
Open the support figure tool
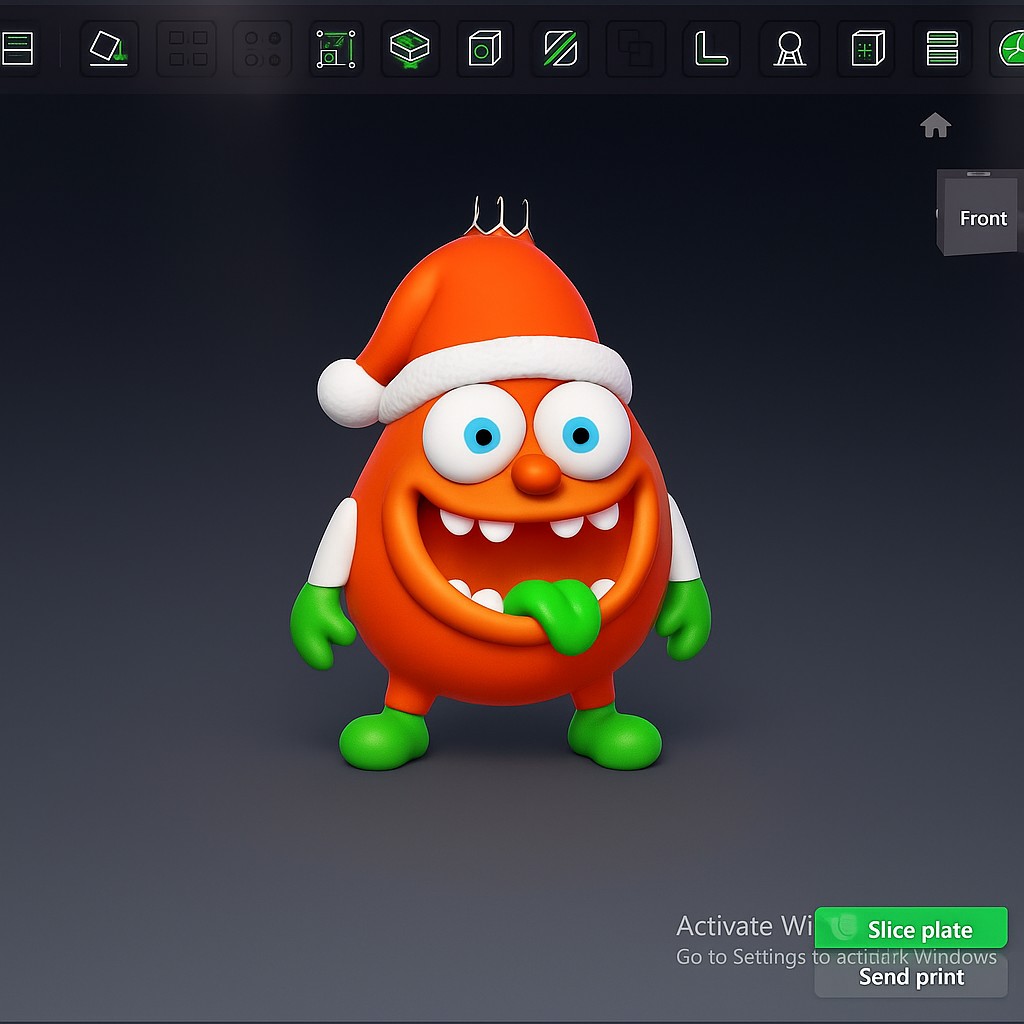790,47
